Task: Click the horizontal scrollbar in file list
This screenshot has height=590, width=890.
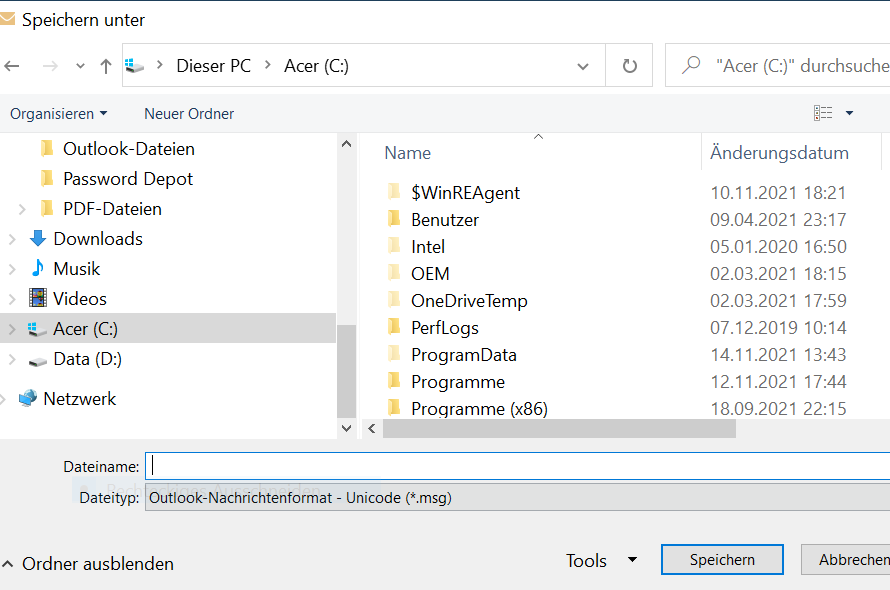Action: (x=558, y=429)
